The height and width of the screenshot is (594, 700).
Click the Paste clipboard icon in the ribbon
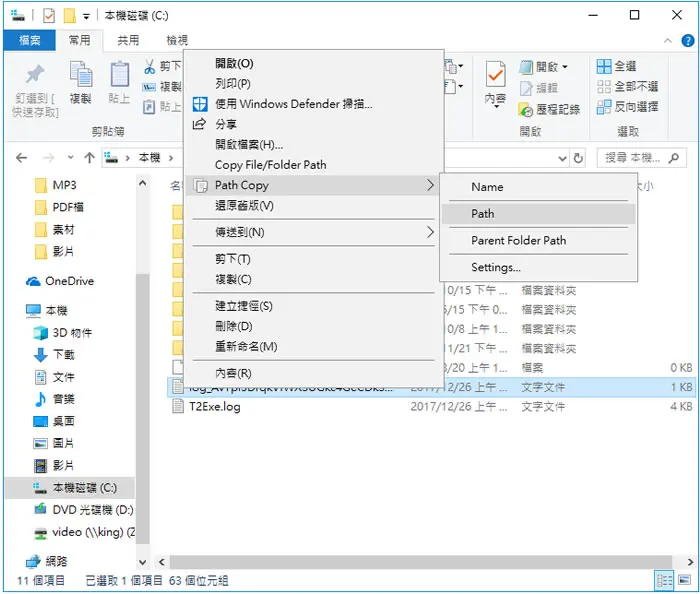point(119,74)
